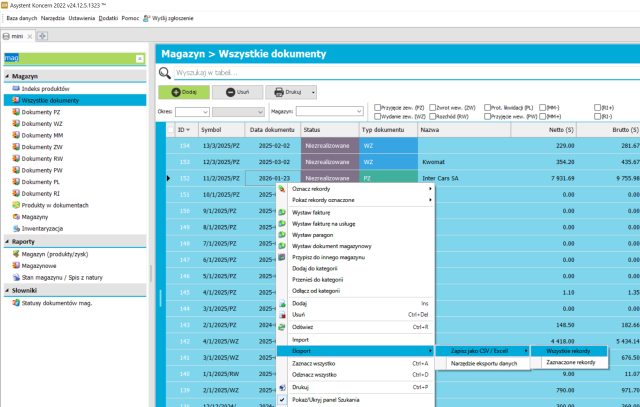Click symbol 13/3/2025/PZ cell
The image size is (640, 407).
(x=221, y=146)
